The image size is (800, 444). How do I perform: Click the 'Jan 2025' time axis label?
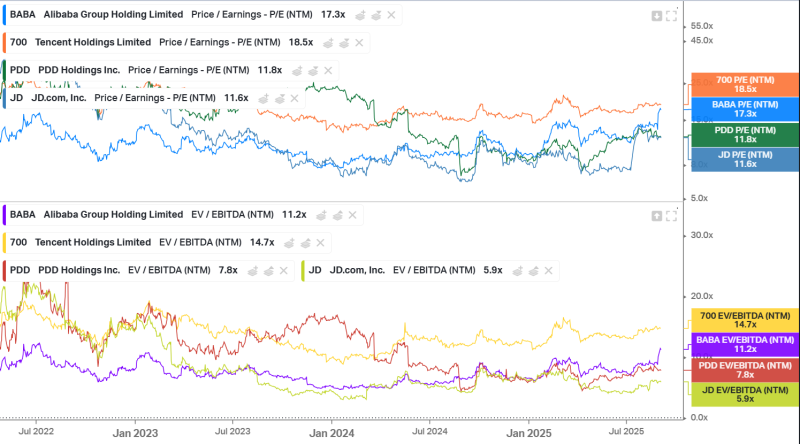[x=529, y=433]
